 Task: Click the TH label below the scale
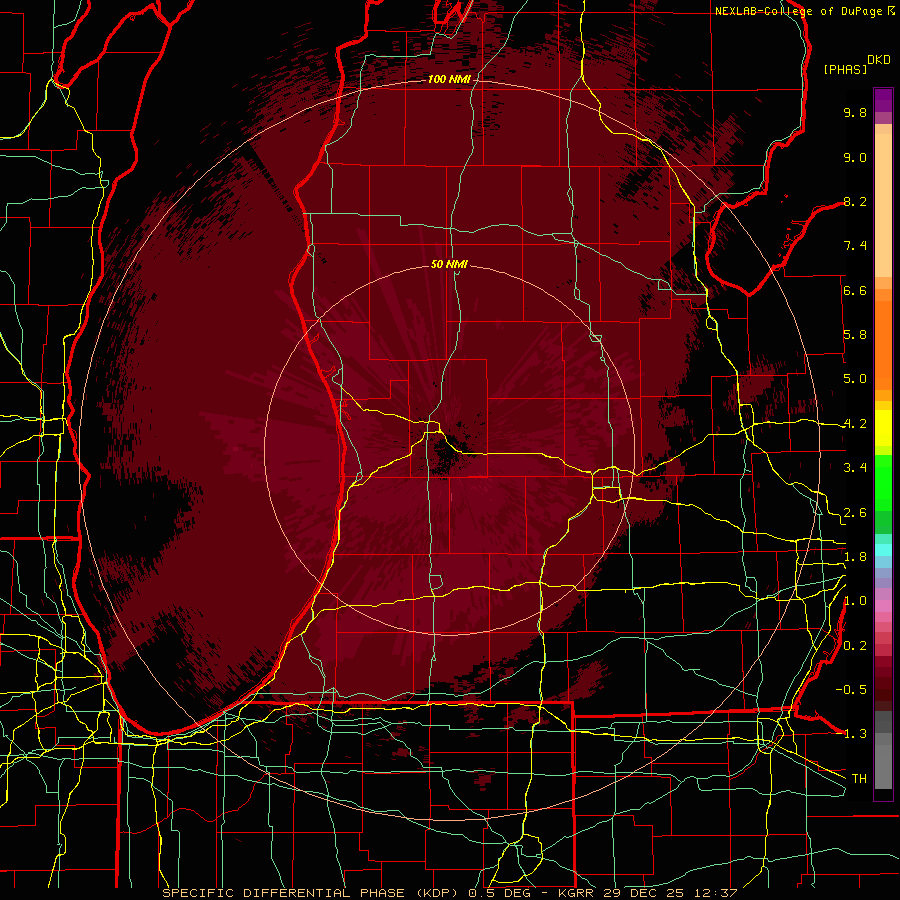click(x=859, y=778)
